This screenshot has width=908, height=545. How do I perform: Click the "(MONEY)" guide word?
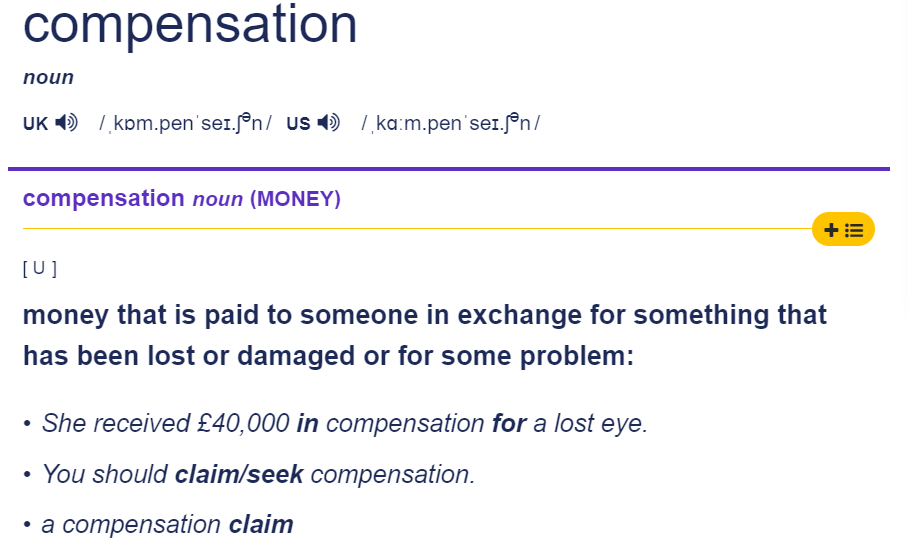[x=295, y=199]
